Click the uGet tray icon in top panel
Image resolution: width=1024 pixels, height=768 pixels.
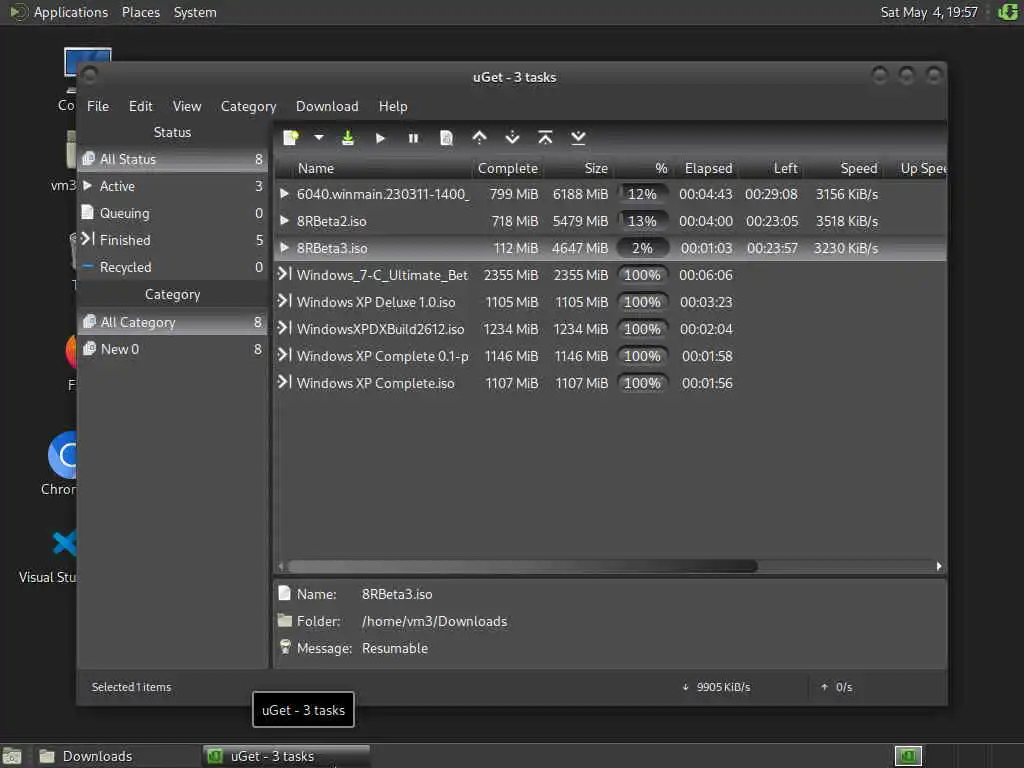click(x=1008, y=12)
